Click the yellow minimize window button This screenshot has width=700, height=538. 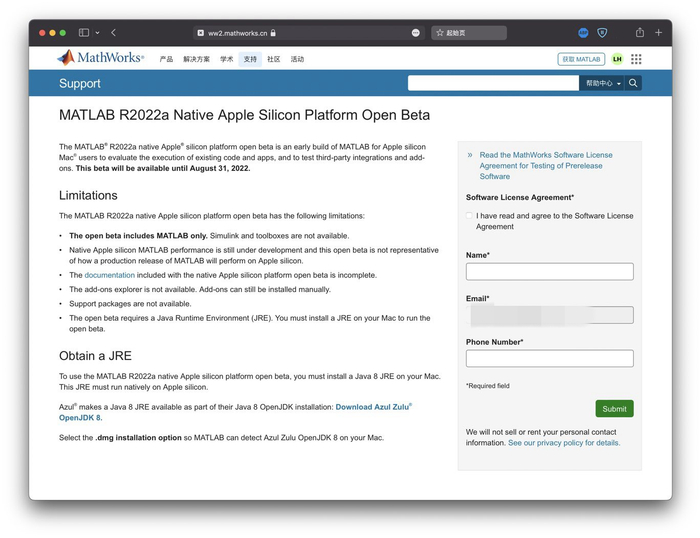point(52,33)
